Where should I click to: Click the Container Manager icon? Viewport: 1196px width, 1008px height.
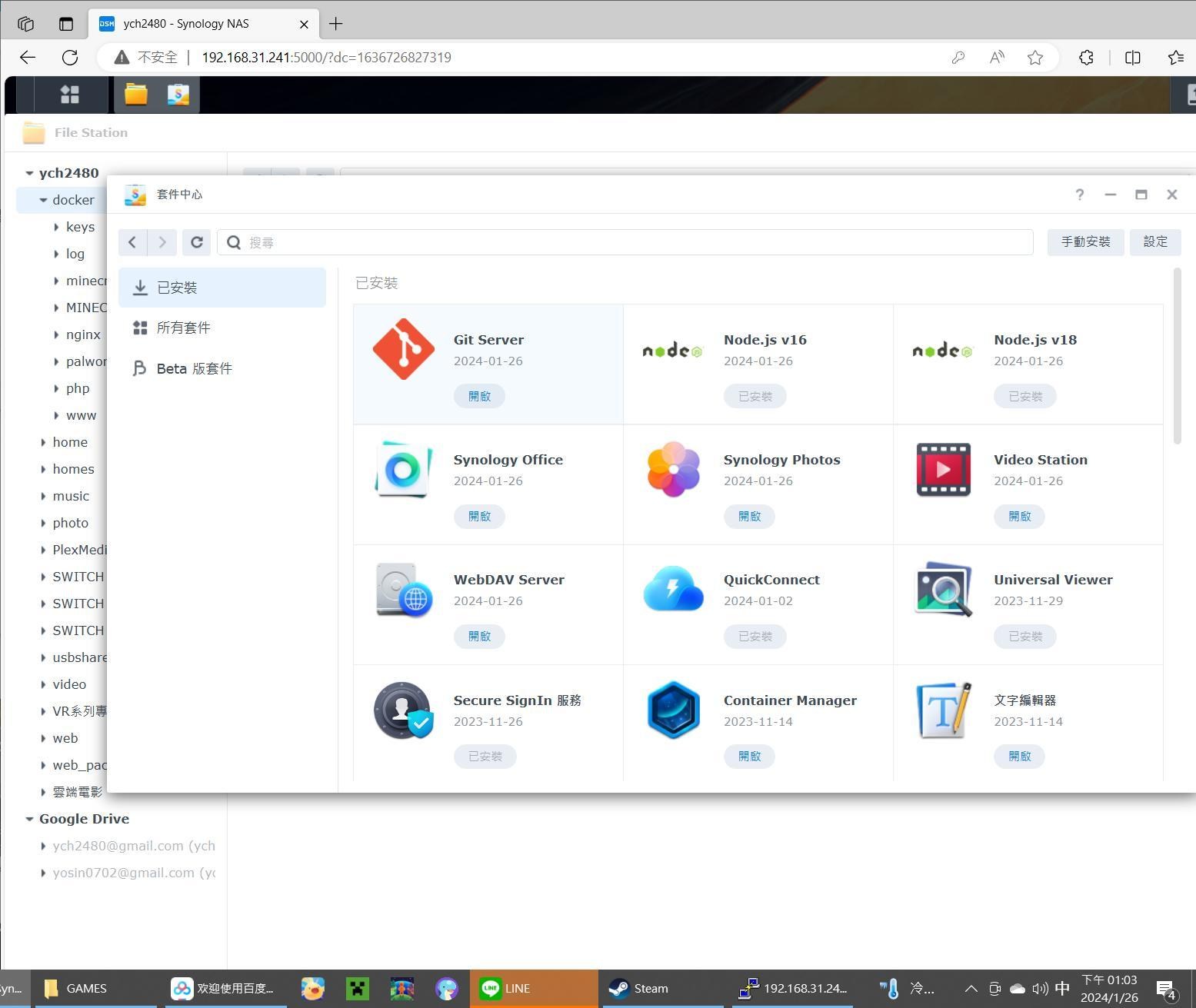673,710
